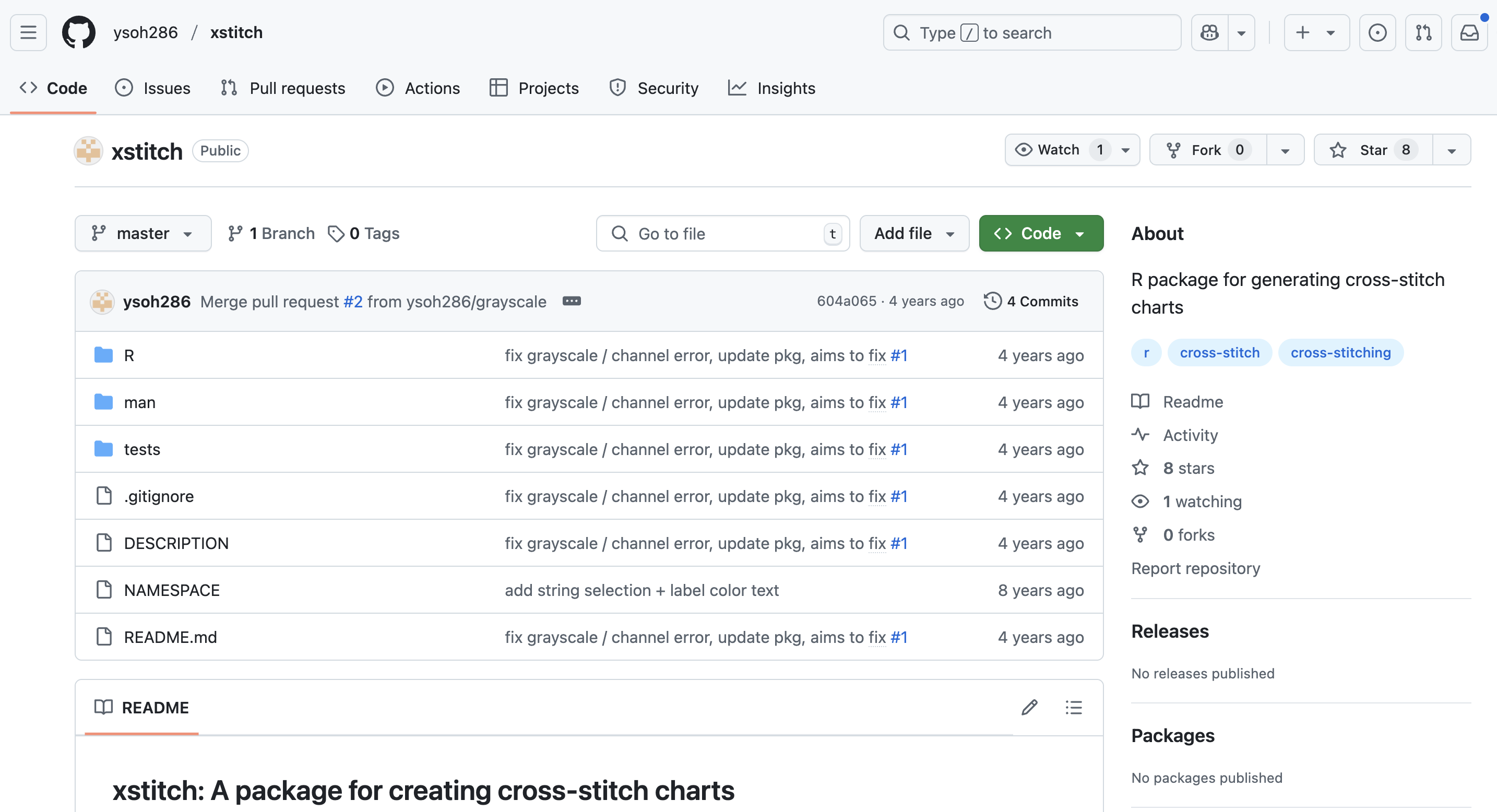Open pull request #2 link
This screenshot has width=1497, height=812.
353,302
